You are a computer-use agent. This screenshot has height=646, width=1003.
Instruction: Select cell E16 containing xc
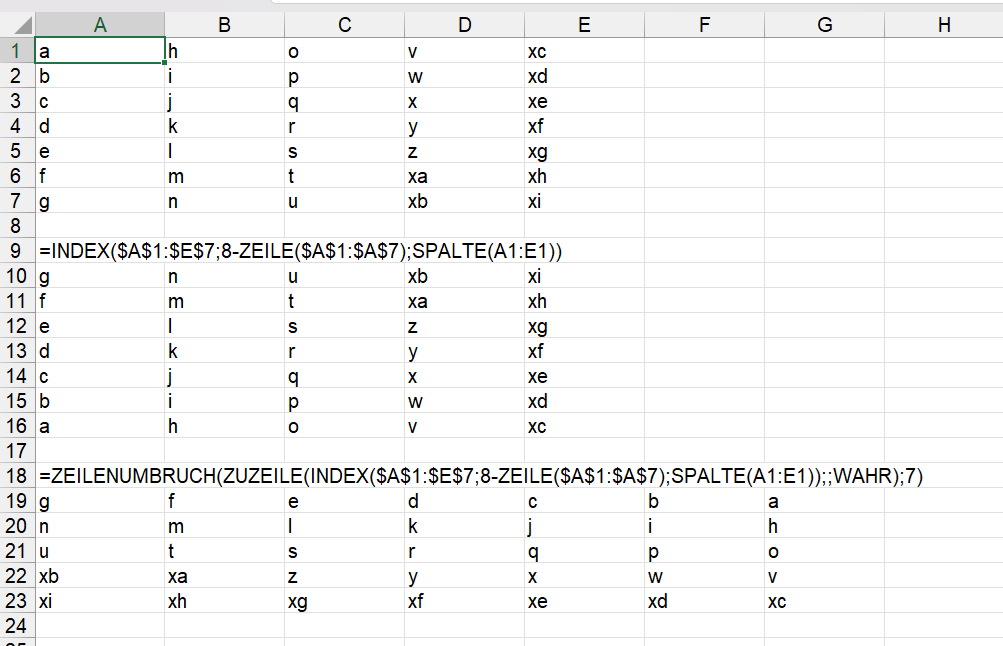[x=584, y=426]
